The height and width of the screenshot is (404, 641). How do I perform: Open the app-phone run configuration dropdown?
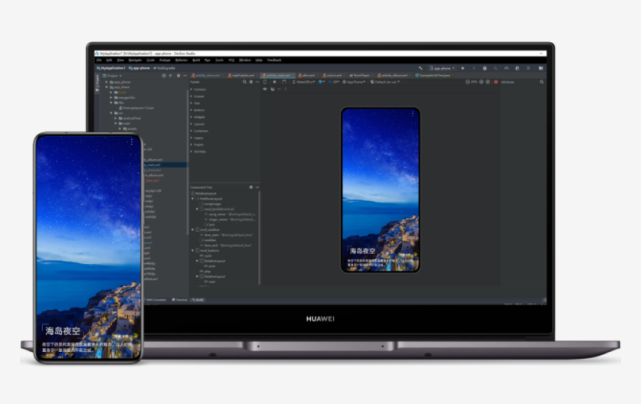click(442, 68)
